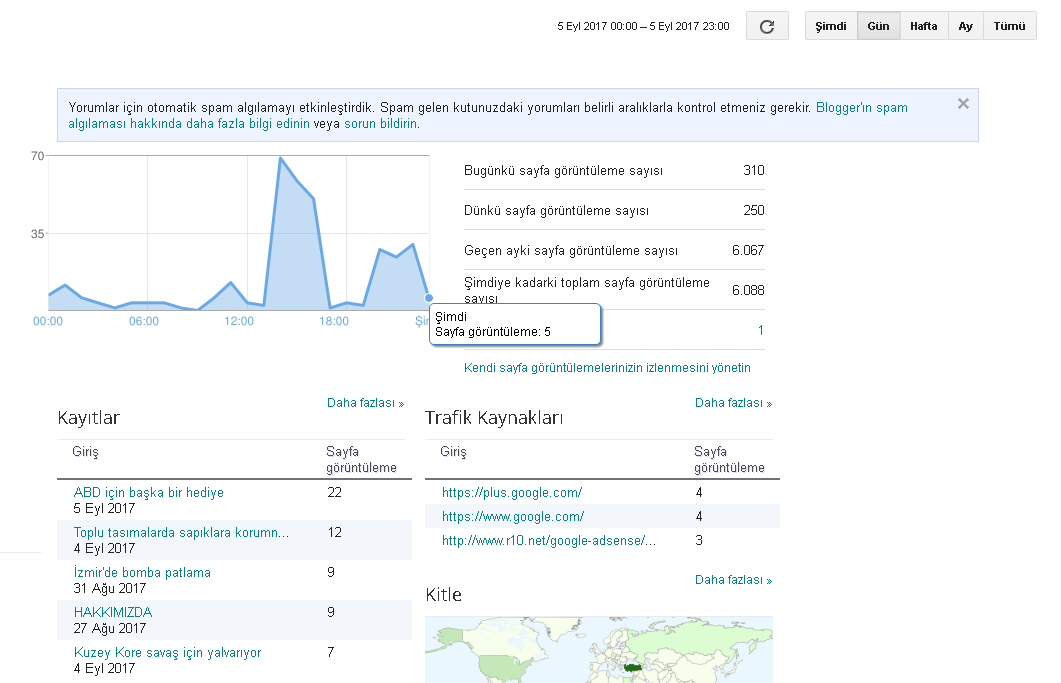Open the sorun bildirin link

tap(381, 124)
